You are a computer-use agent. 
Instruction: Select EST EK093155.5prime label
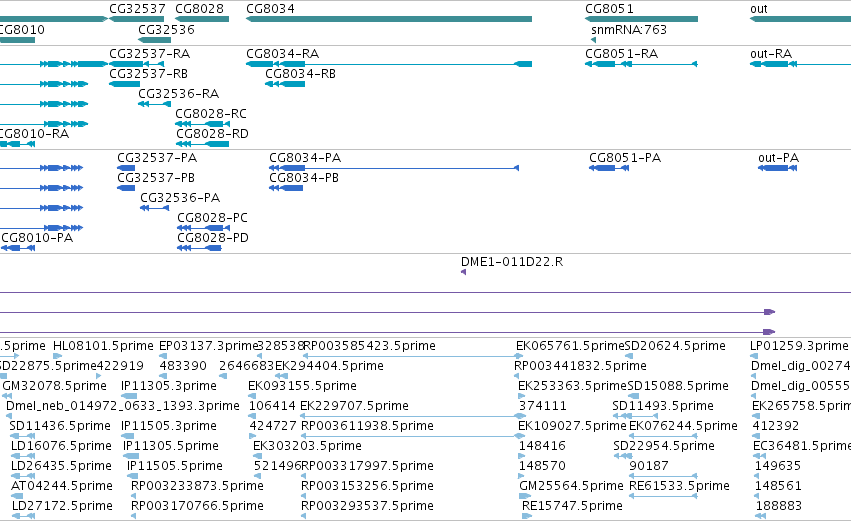[302, 386]
